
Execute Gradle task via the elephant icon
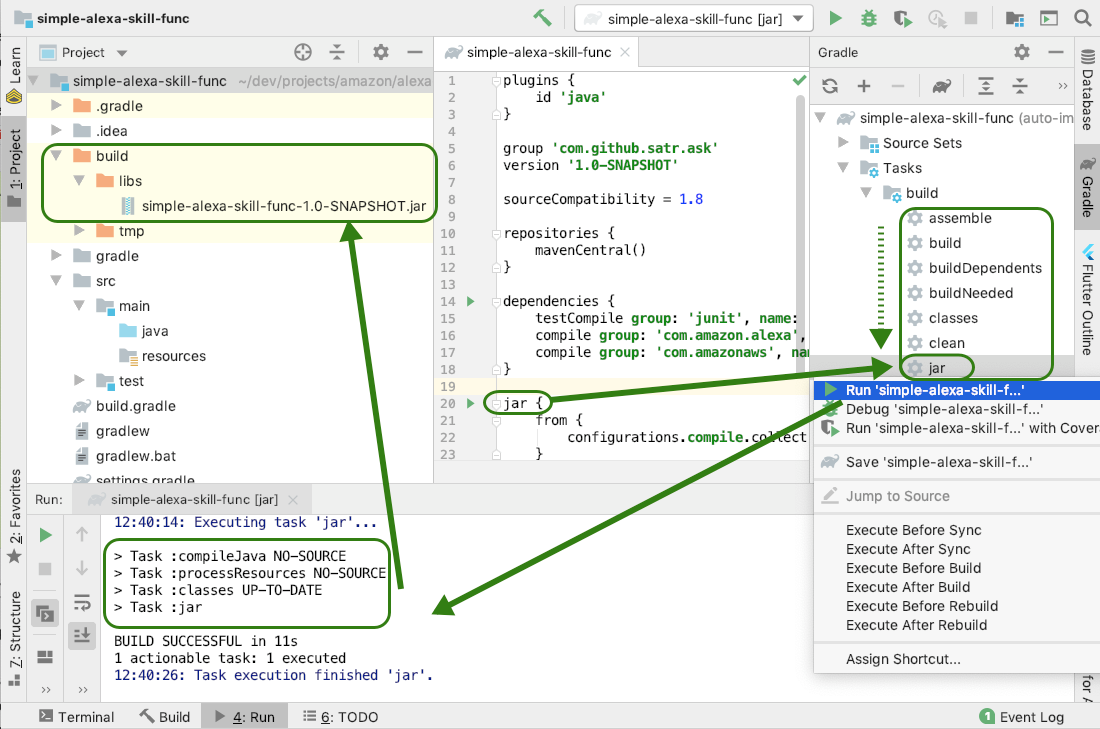click(941, 86)
